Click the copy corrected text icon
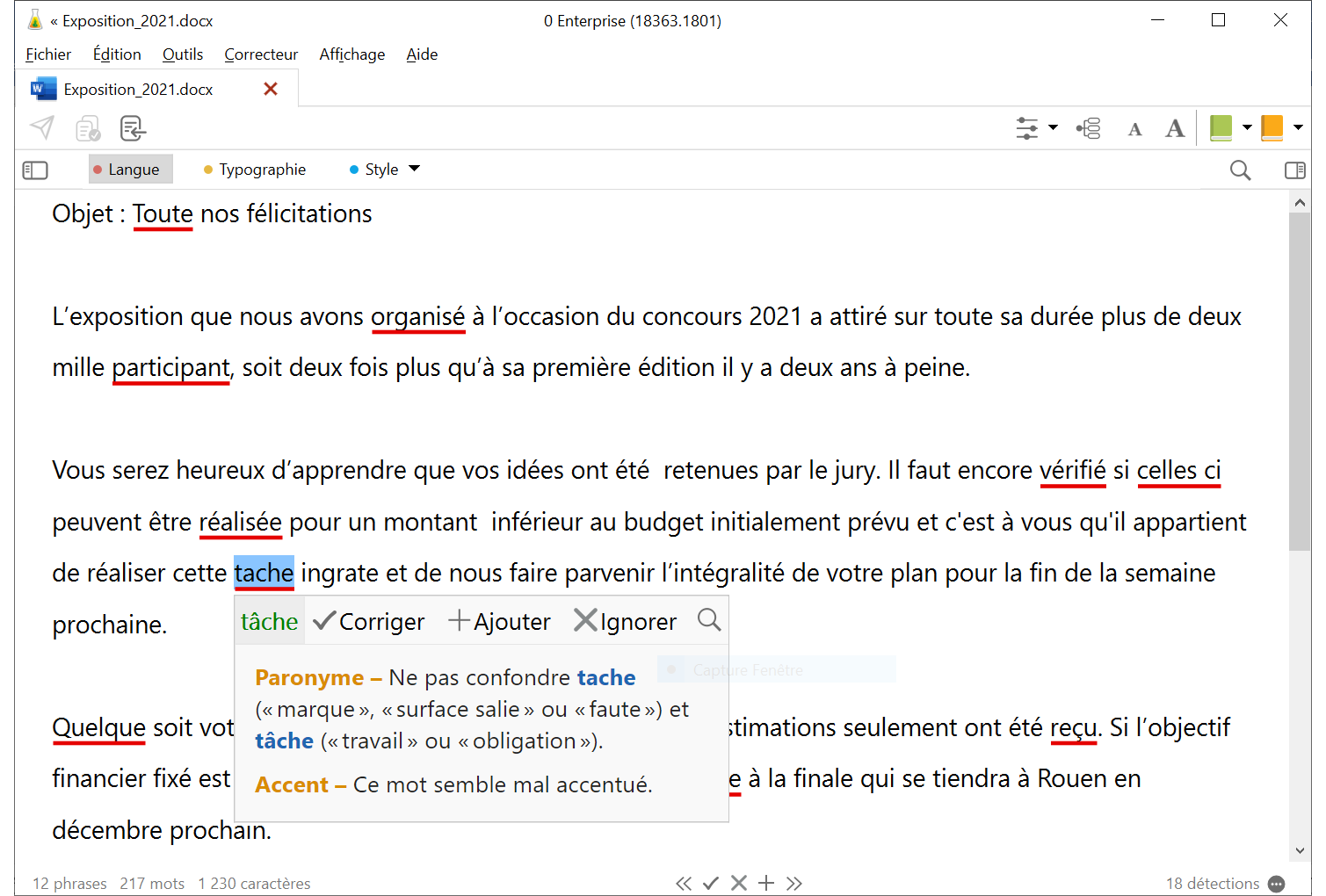The width and height of the screenshot is (1326, 896). (88, 128)
